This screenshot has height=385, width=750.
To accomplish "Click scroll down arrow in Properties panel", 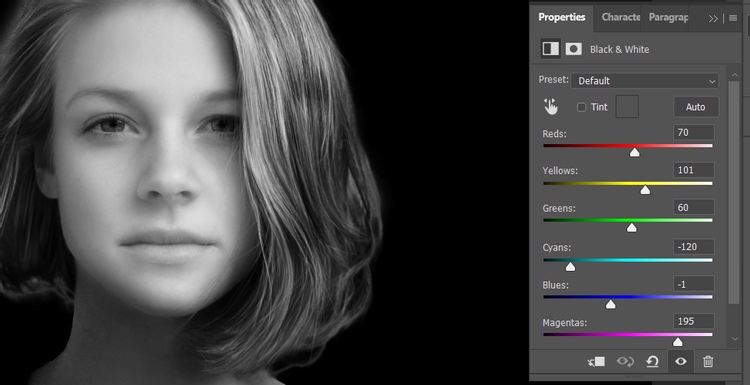I will pyautogui.click(x=735, y=339).
